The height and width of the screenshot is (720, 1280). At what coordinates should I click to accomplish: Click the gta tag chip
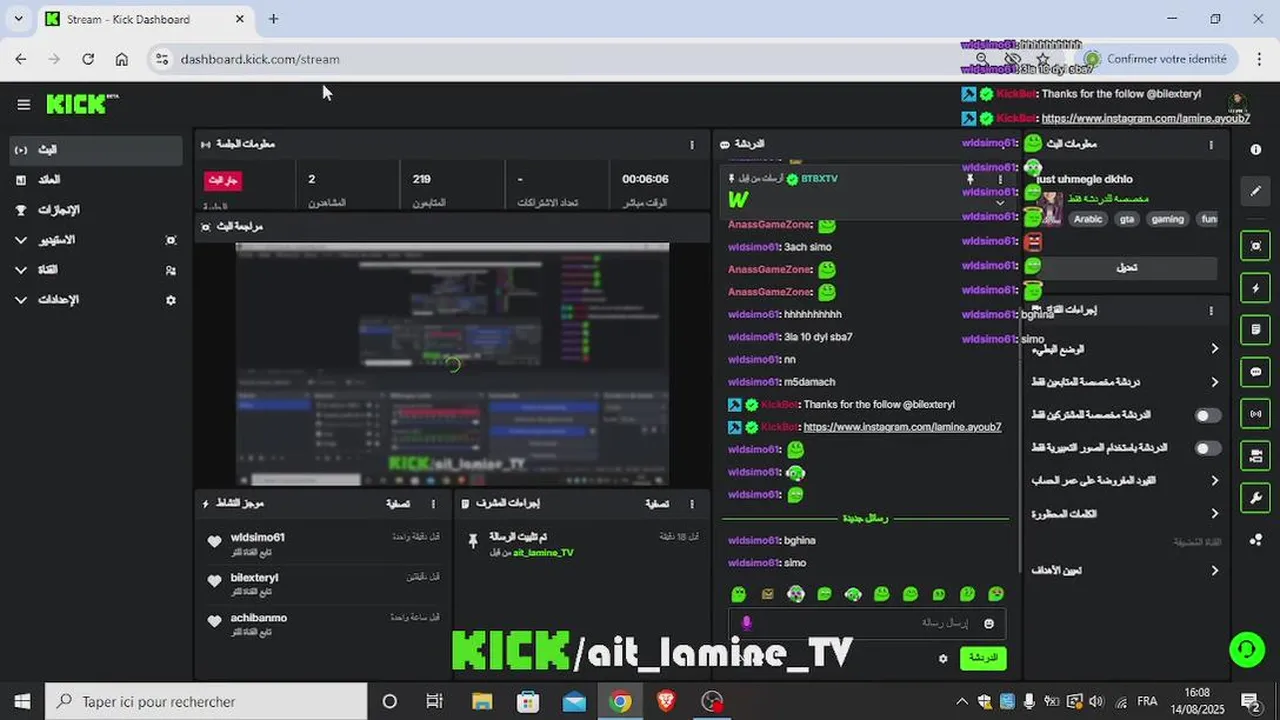[x=1127, y=219]
